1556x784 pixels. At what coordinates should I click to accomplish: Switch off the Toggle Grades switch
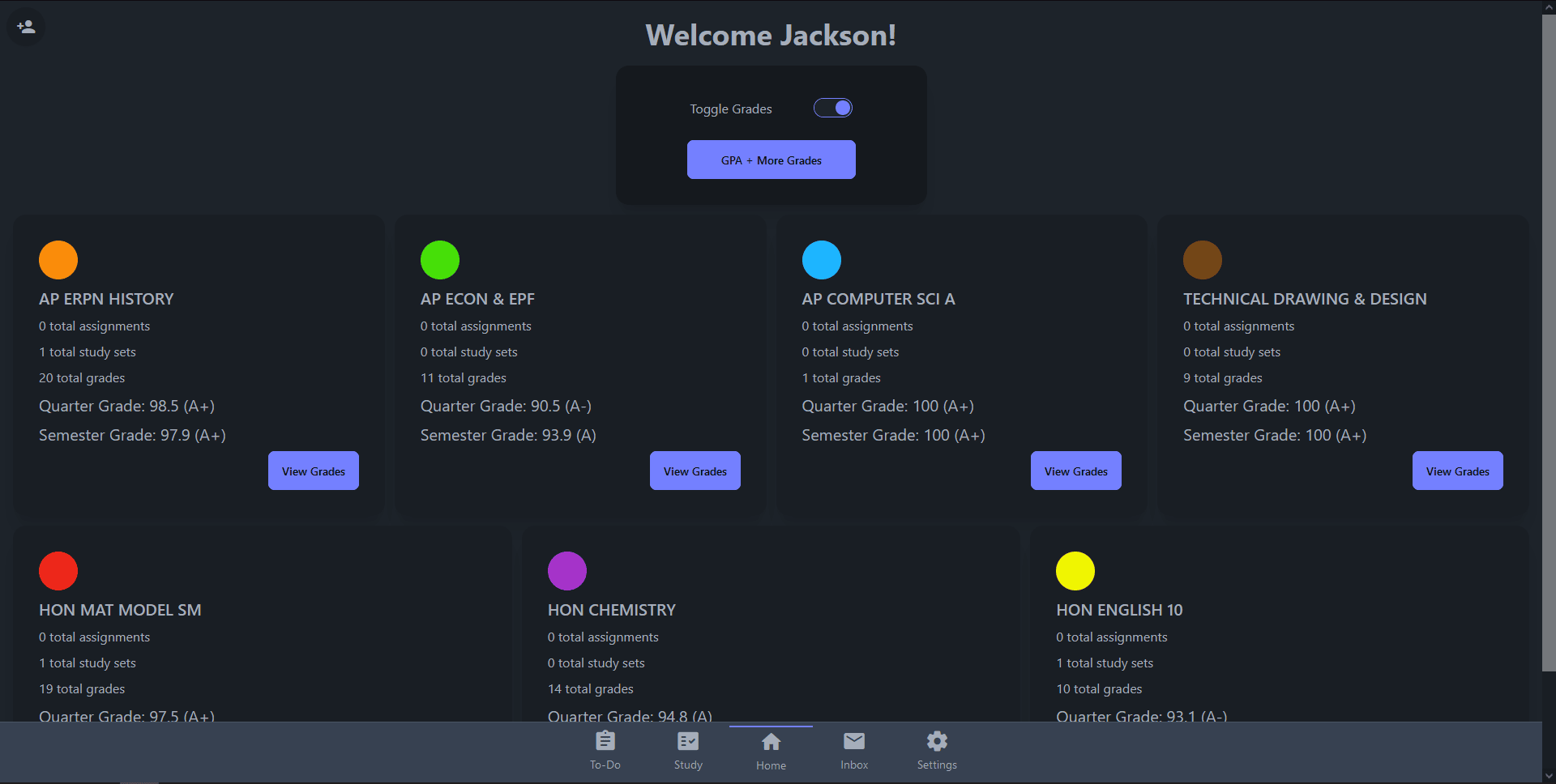tap(833, 108)
